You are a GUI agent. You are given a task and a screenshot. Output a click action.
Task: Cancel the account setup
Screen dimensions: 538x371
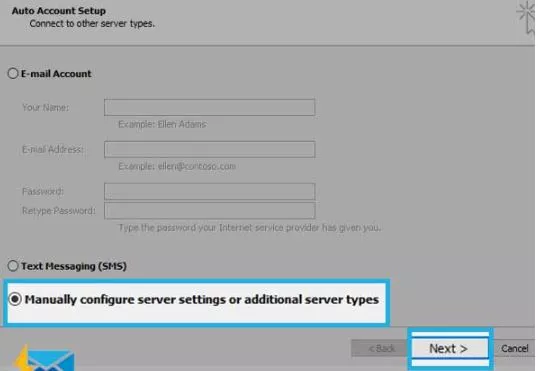tap(514, 349)
